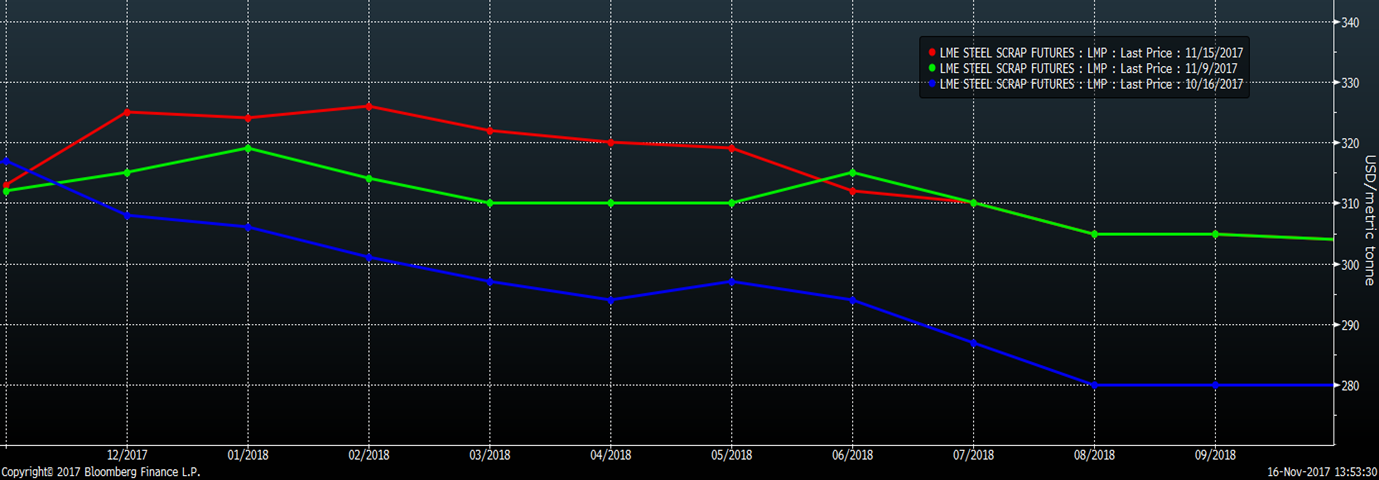Click the red data point at 02/2018
This screenshot has height=480, width=1379.
click(369, 106)
